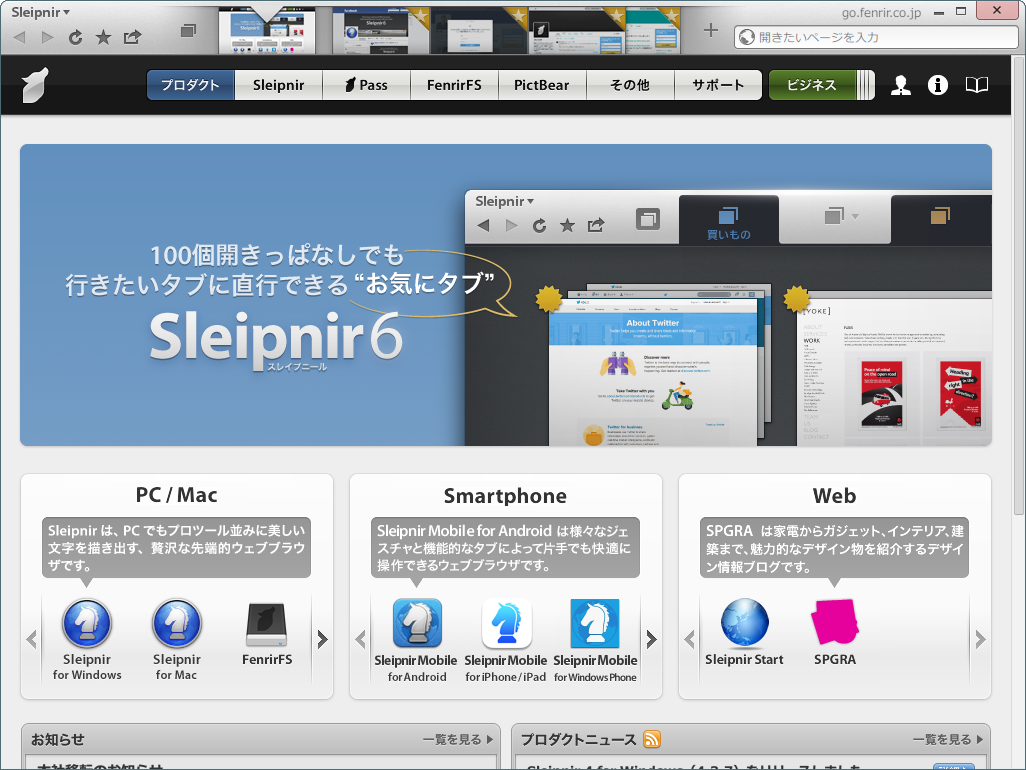Open the Sleipnir Mobile for iPhone / iPad icon

(506, 623)
